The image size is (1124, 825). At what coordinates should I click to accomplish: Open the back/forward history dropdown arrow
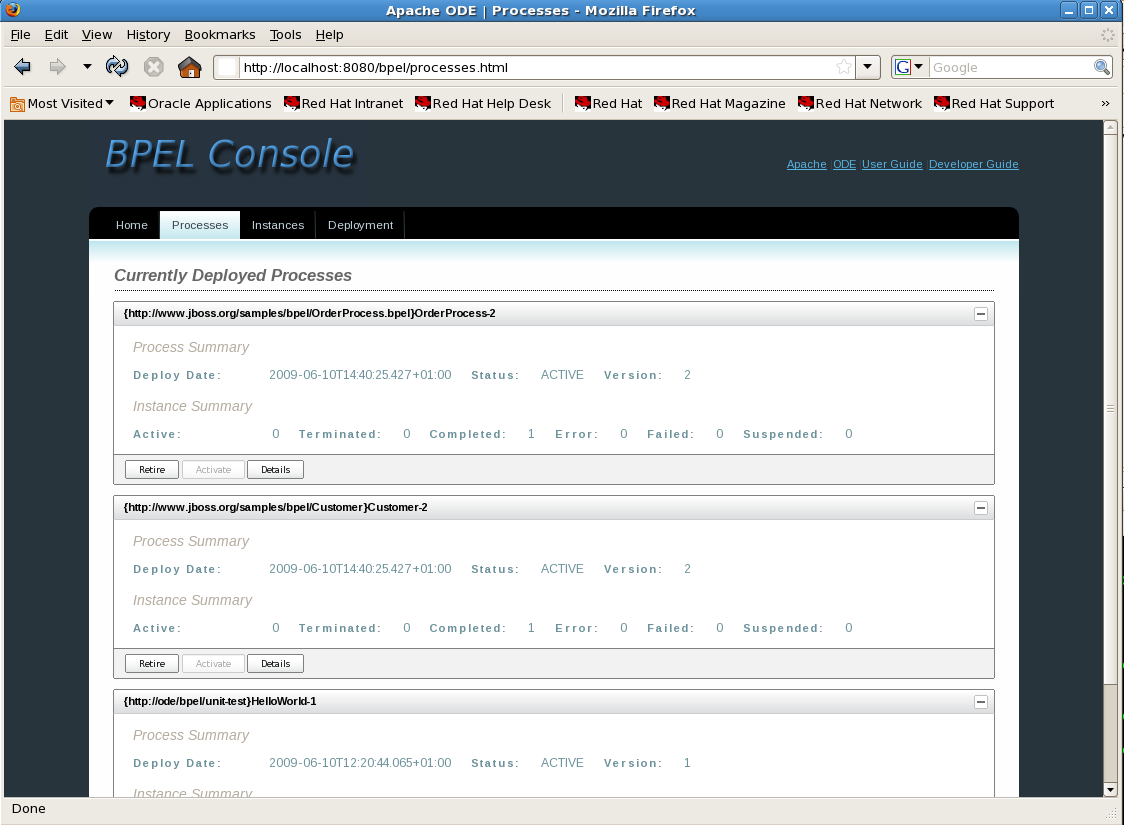click(x=87, y=67)
